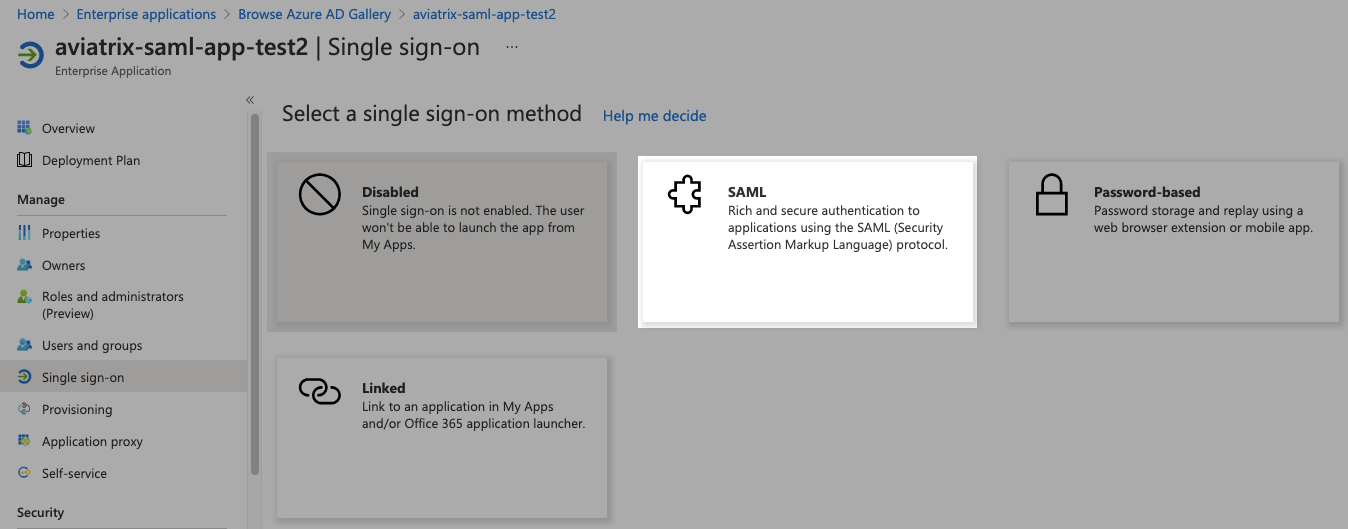
Task: Click the SAML puzzle piece icon
Action: [x=685, y=194]
